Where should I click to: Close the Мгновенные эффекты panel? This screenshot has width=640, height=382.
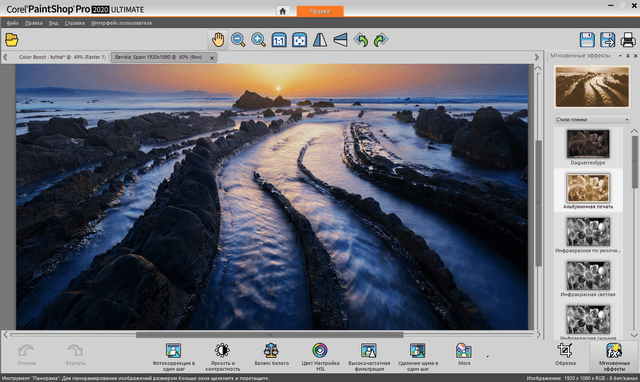coord(635,56)
